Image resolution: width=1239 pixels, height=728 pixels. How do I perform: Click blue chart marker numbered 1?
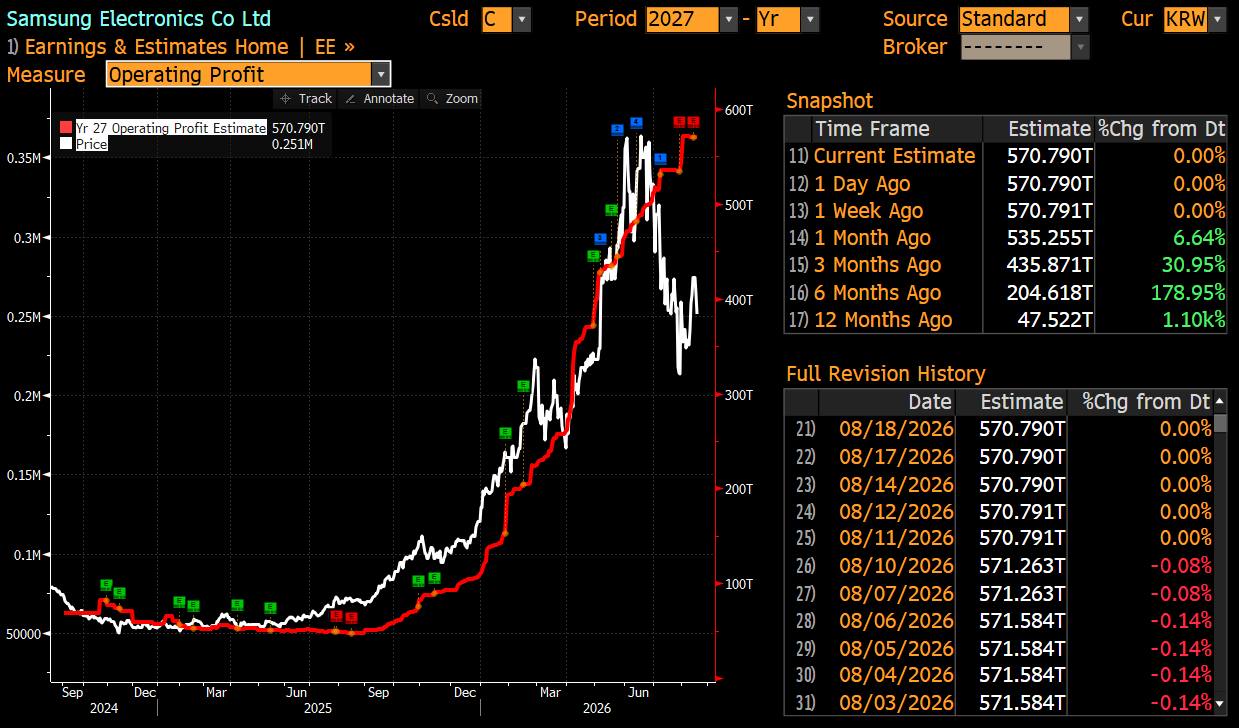point(660,159)
